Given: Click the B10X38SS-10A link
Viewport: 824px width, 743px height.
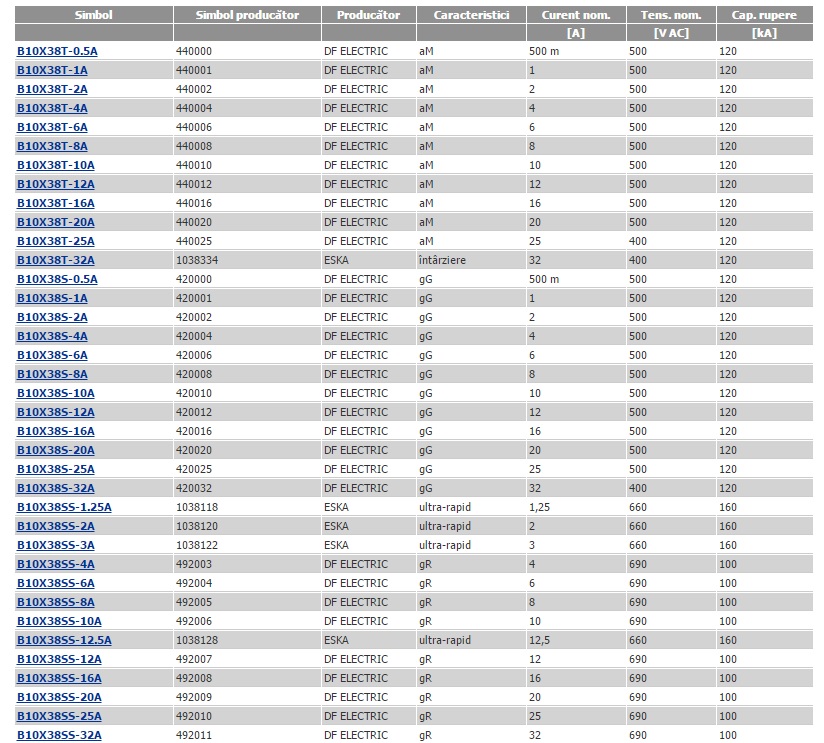Looking at the screenshot, I should (59, 621).
